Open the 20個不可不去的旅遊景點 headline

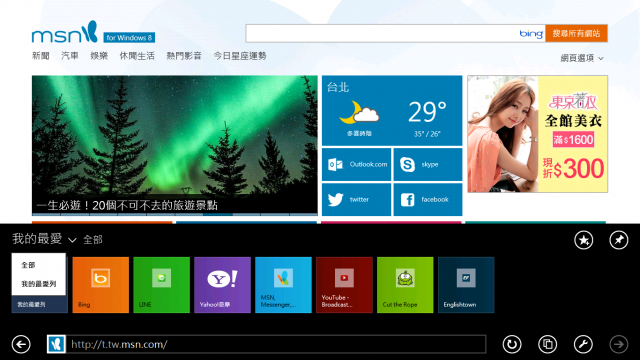tap(127, 205)
